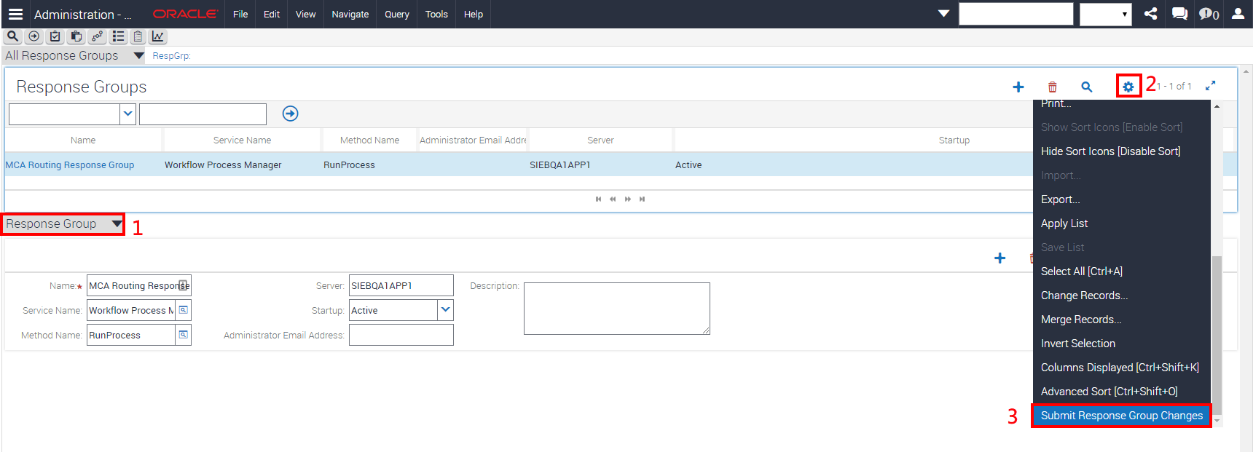Maximize list with expand arrows icon

pos(1210,87)
